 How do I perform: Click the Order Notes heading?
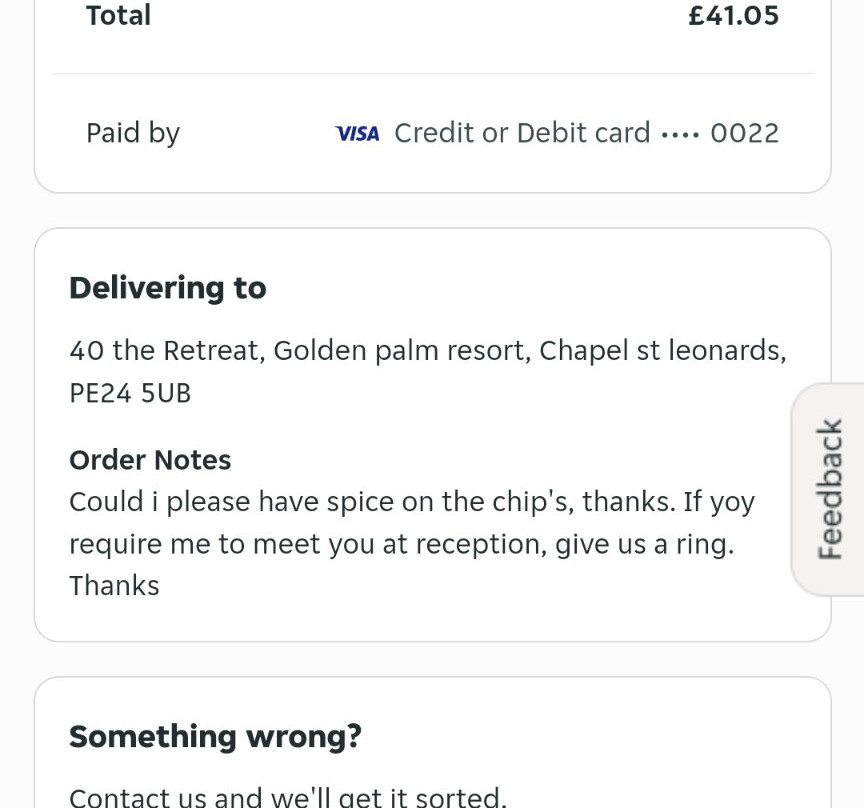(150, 460)
